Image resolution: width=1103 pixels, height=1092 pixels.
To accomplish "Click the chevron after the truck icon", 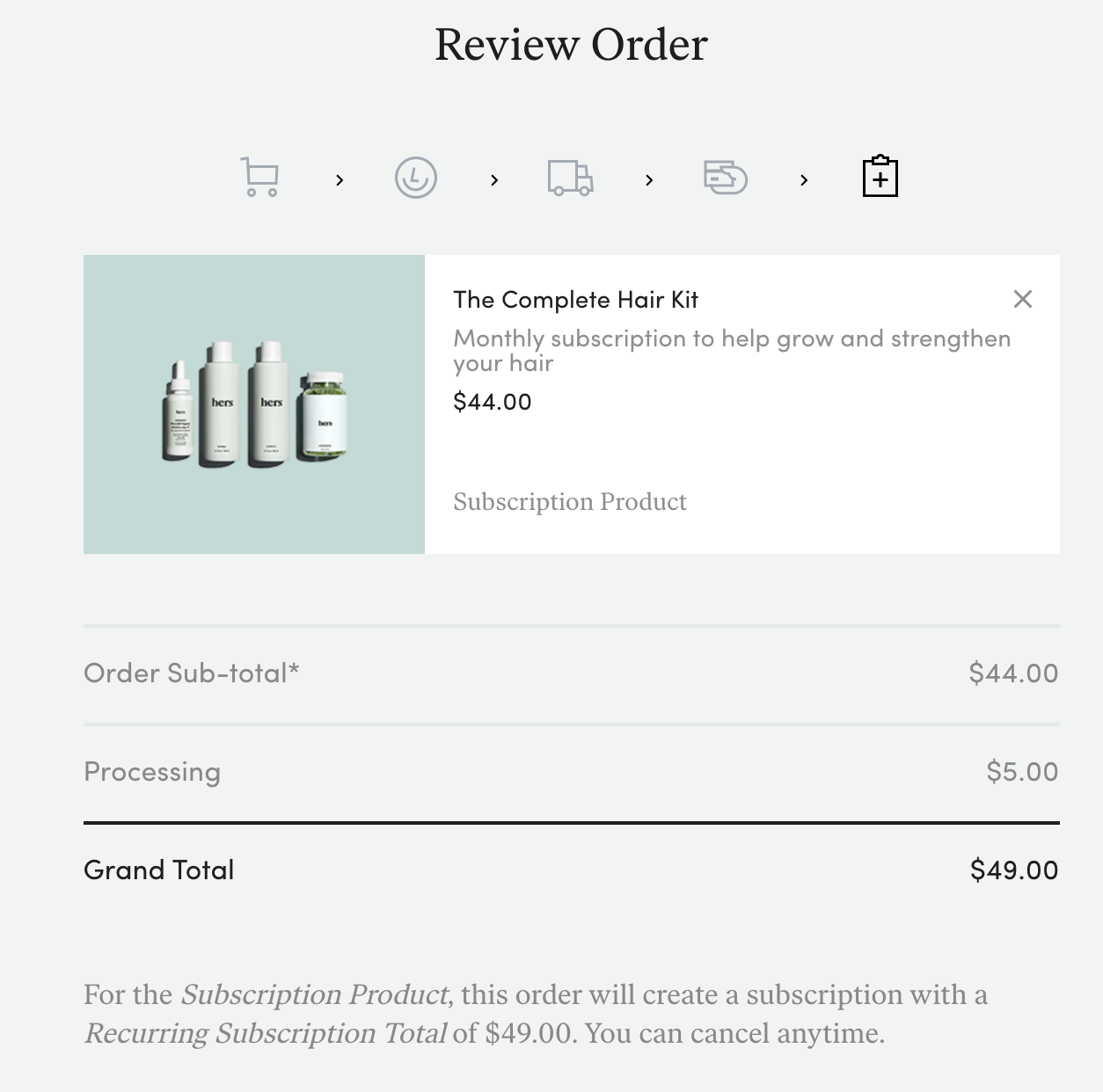I will pos(649,180).
